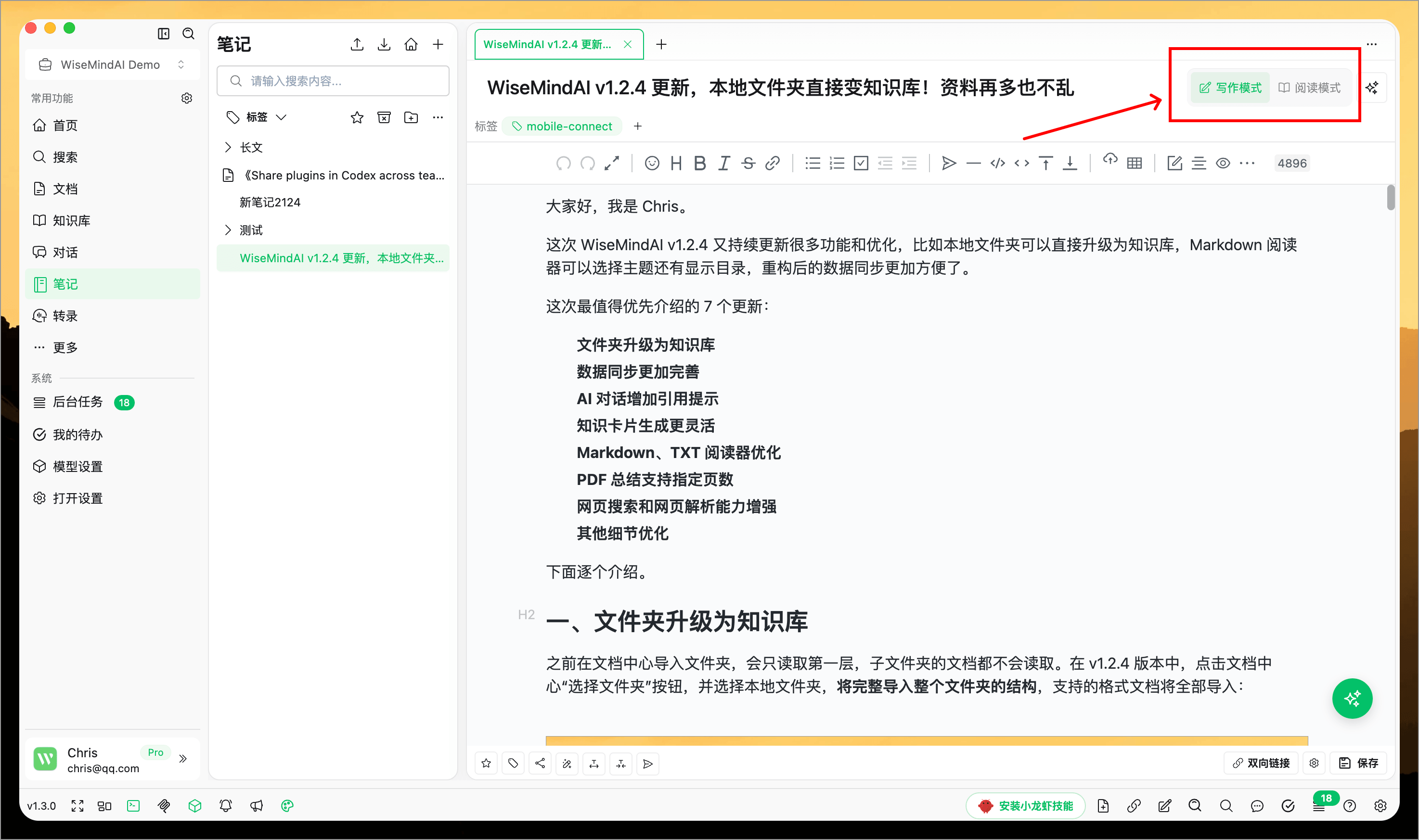Open more options in notes list toolbar
Screen dimensions: 1419x840
(x=438, y=117)
